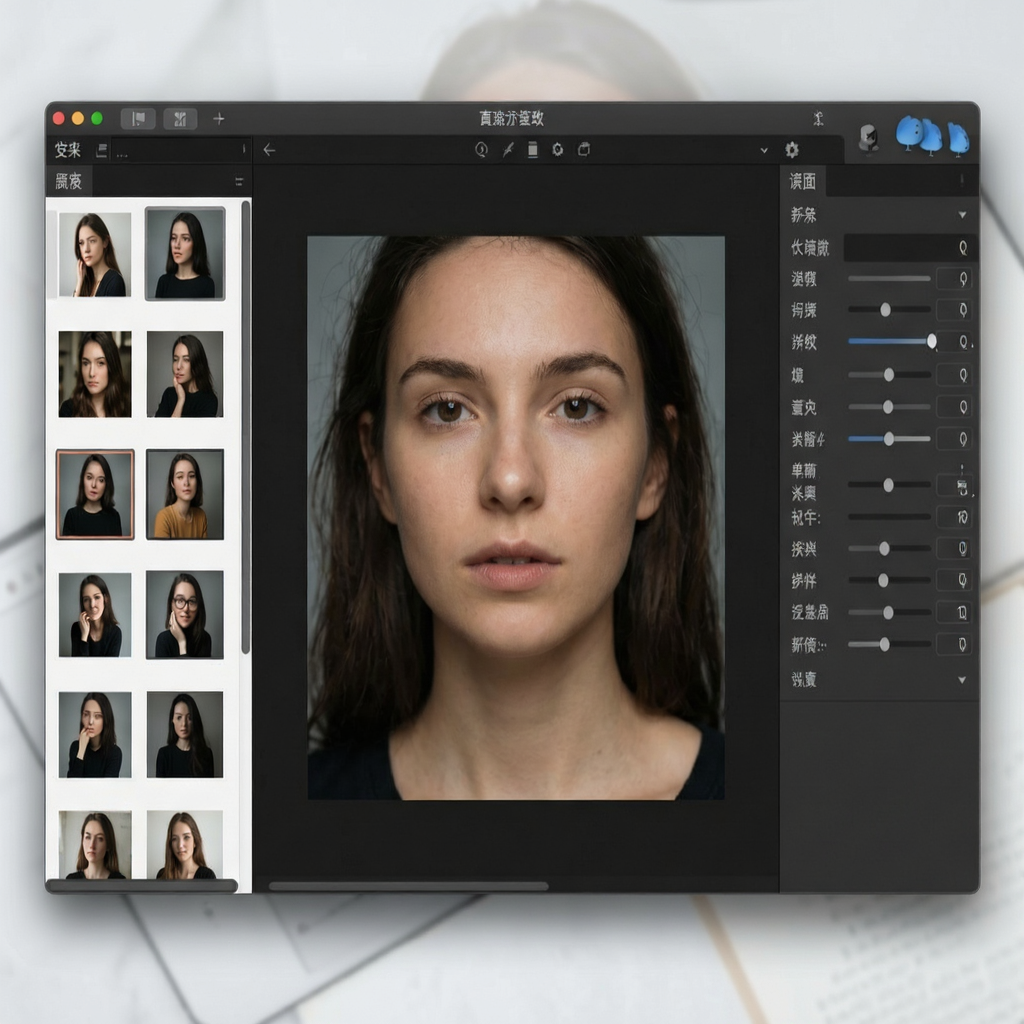Click the blue slider handle set to maximum
This screenshot has width=1024, height=1024.
[x=932, y=341]
